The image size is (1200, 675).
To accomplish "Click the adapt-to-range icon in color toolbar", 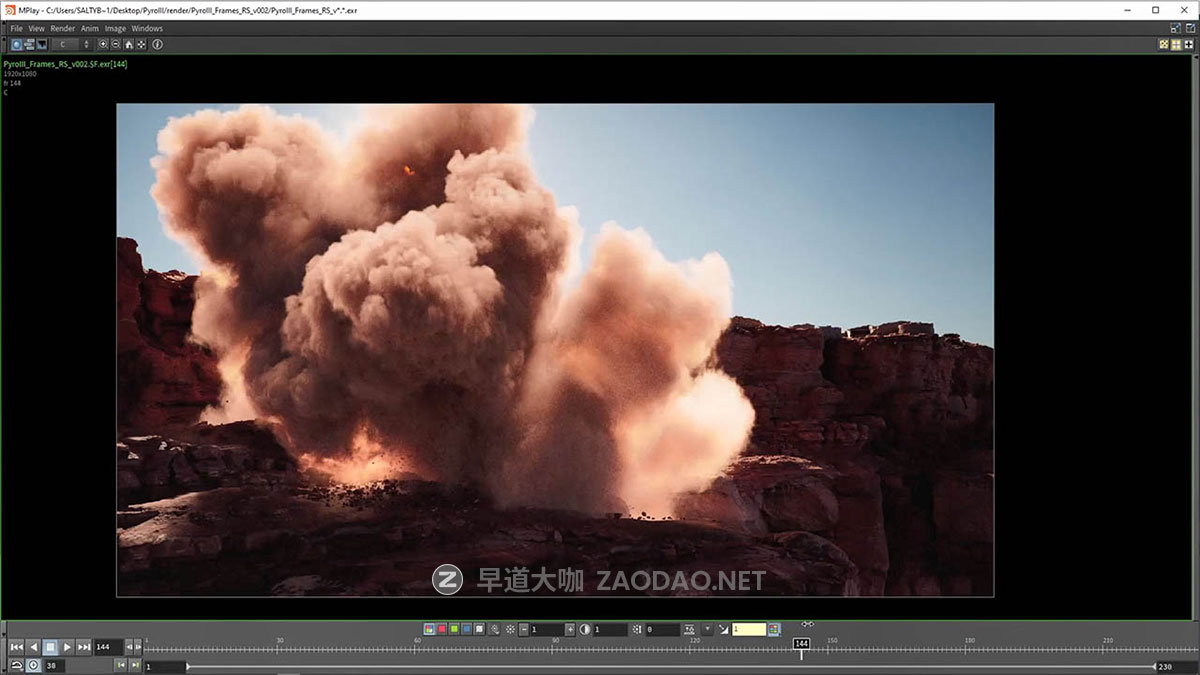I will point(690,629).
